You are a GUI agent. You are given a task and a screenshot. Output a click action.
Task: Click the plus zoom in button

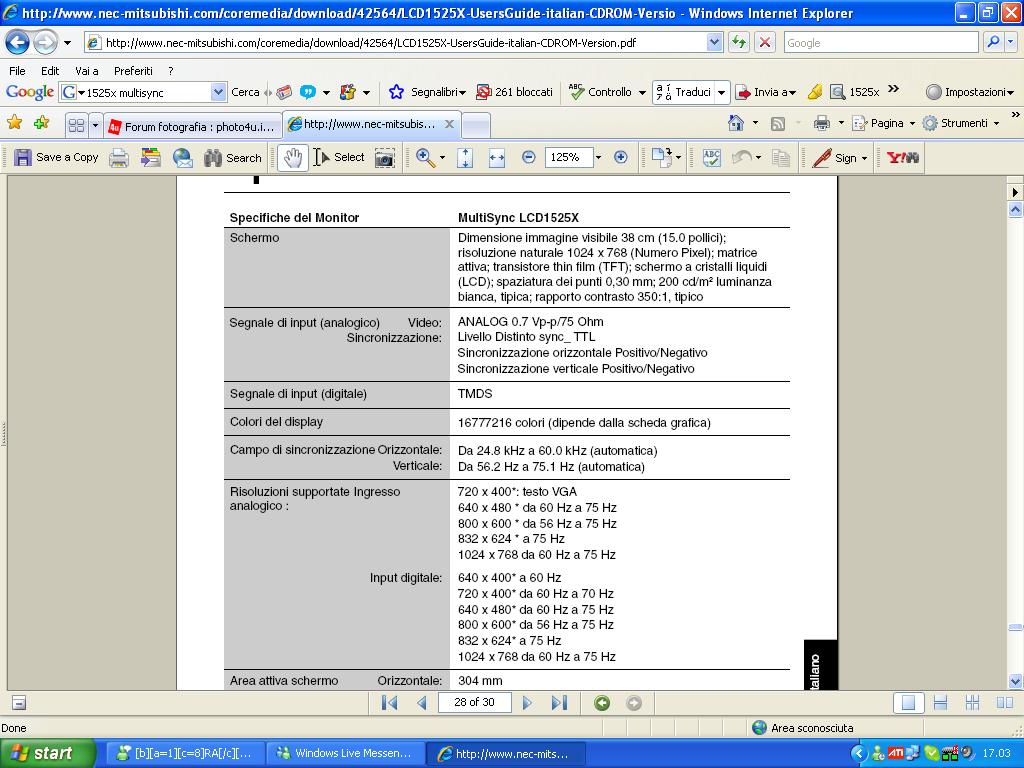click(620, 157)
